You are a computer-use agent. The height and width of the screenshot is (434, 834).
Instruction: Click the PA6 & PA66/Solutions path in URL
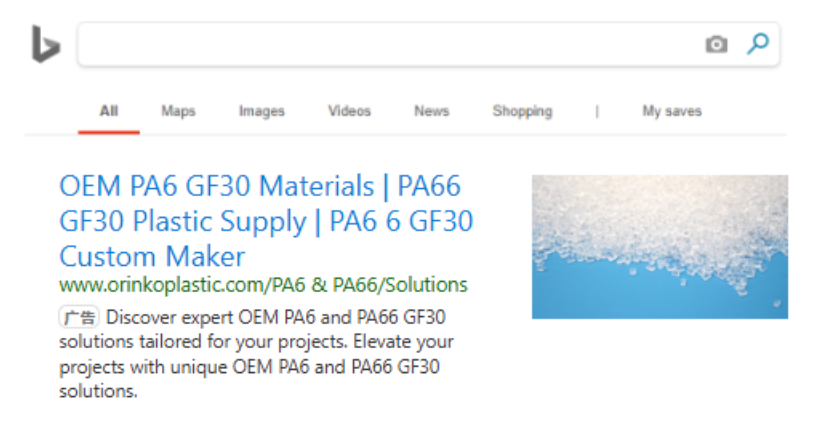370,285
